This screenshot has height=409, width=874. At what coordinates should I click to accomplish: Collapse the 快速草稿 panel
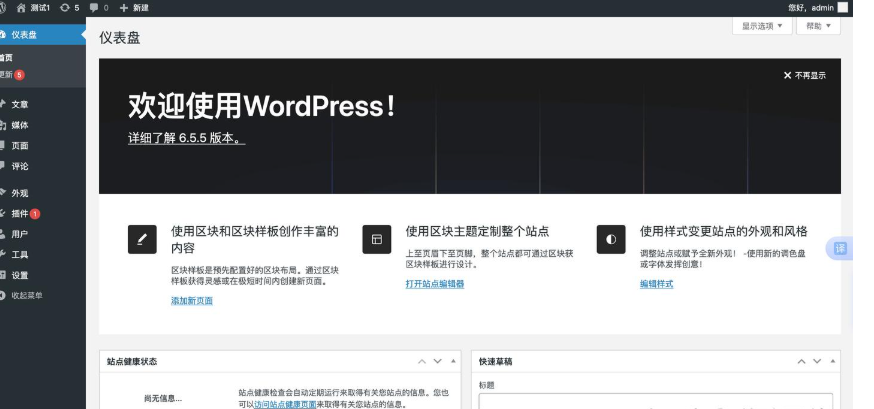click(x=833, y=361)
